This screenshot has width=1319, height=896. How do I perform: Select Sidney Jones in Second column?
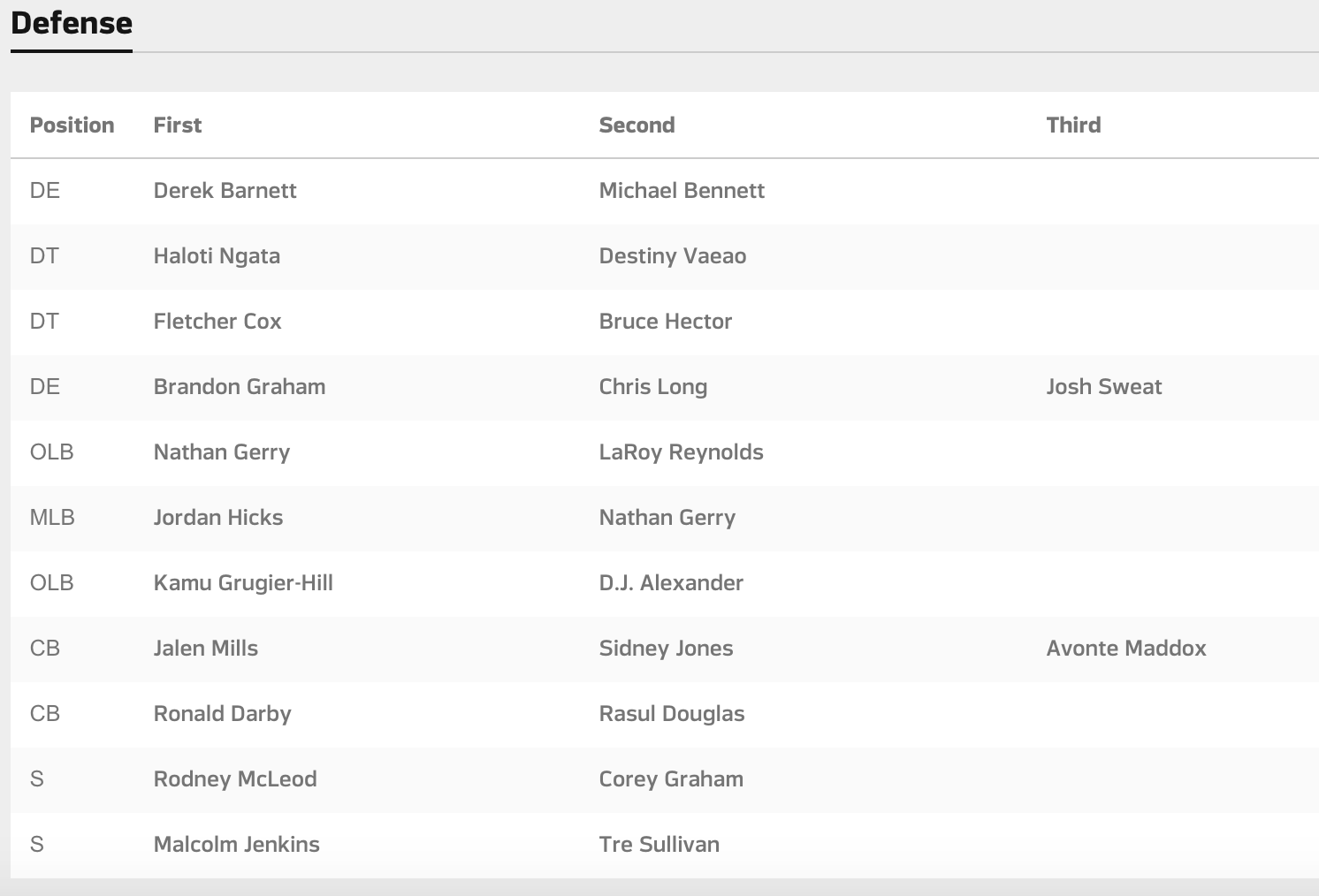click(x=666, y=649)
